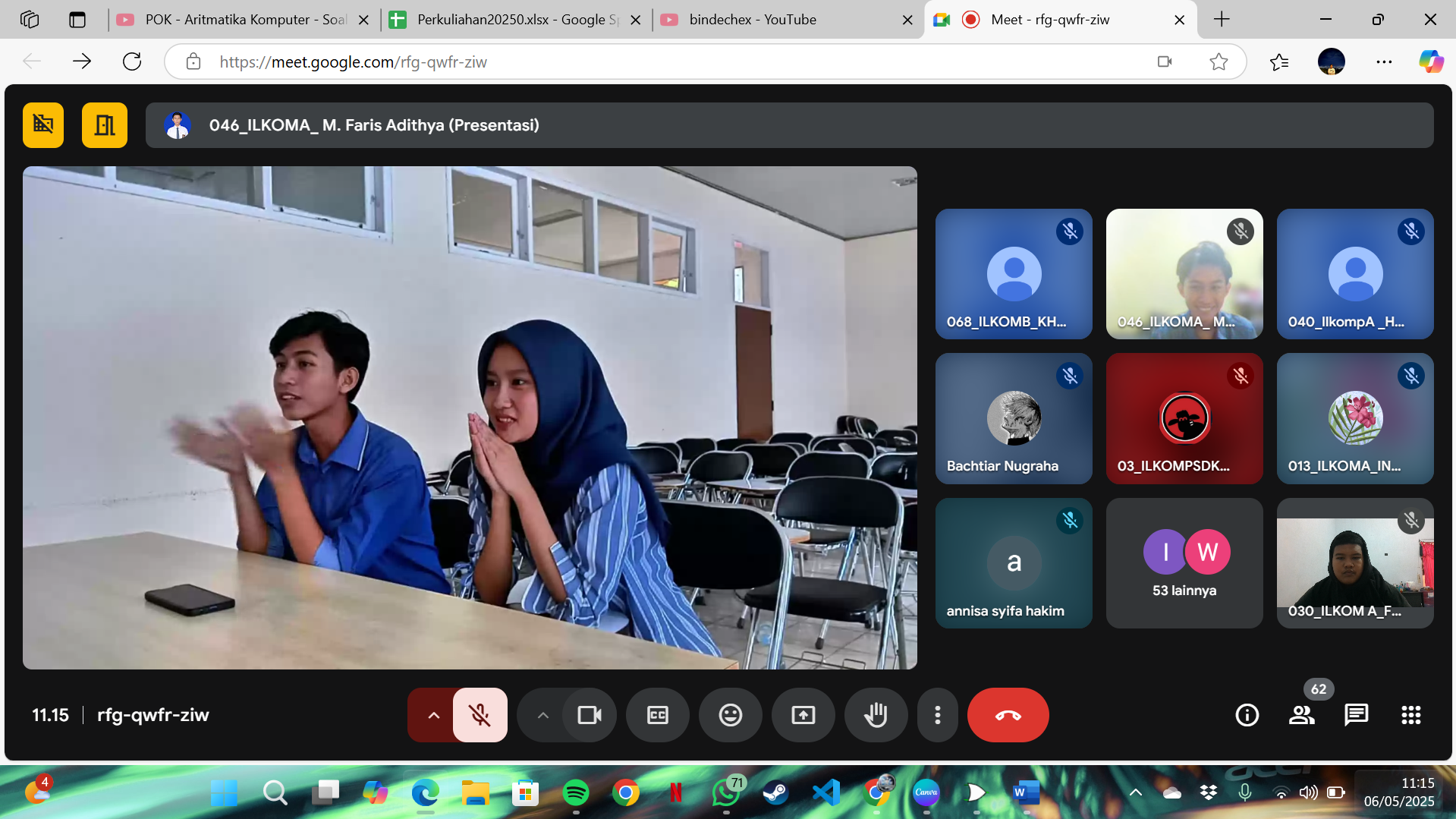Open the chat with everyone panel
Image resolution: width=1456 pixels, height=819 pixels.
1356,715
